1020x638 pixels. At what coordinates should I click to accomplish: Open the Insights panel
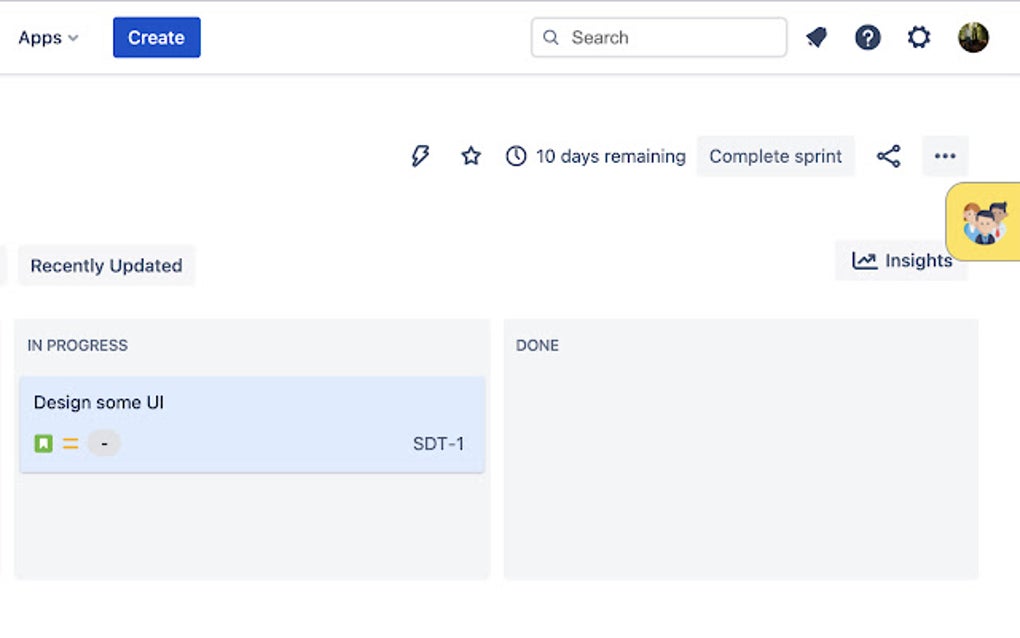click(x=901, y=261)
